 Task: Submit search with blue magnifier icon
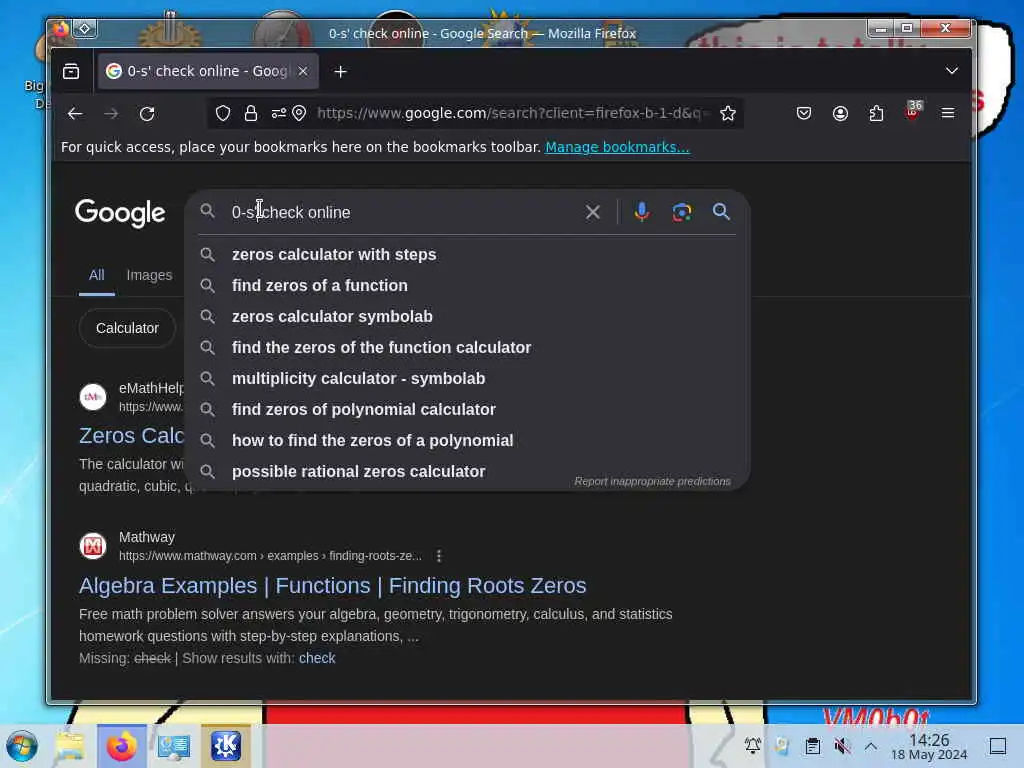pyautogui.click(x=722, y=212)
